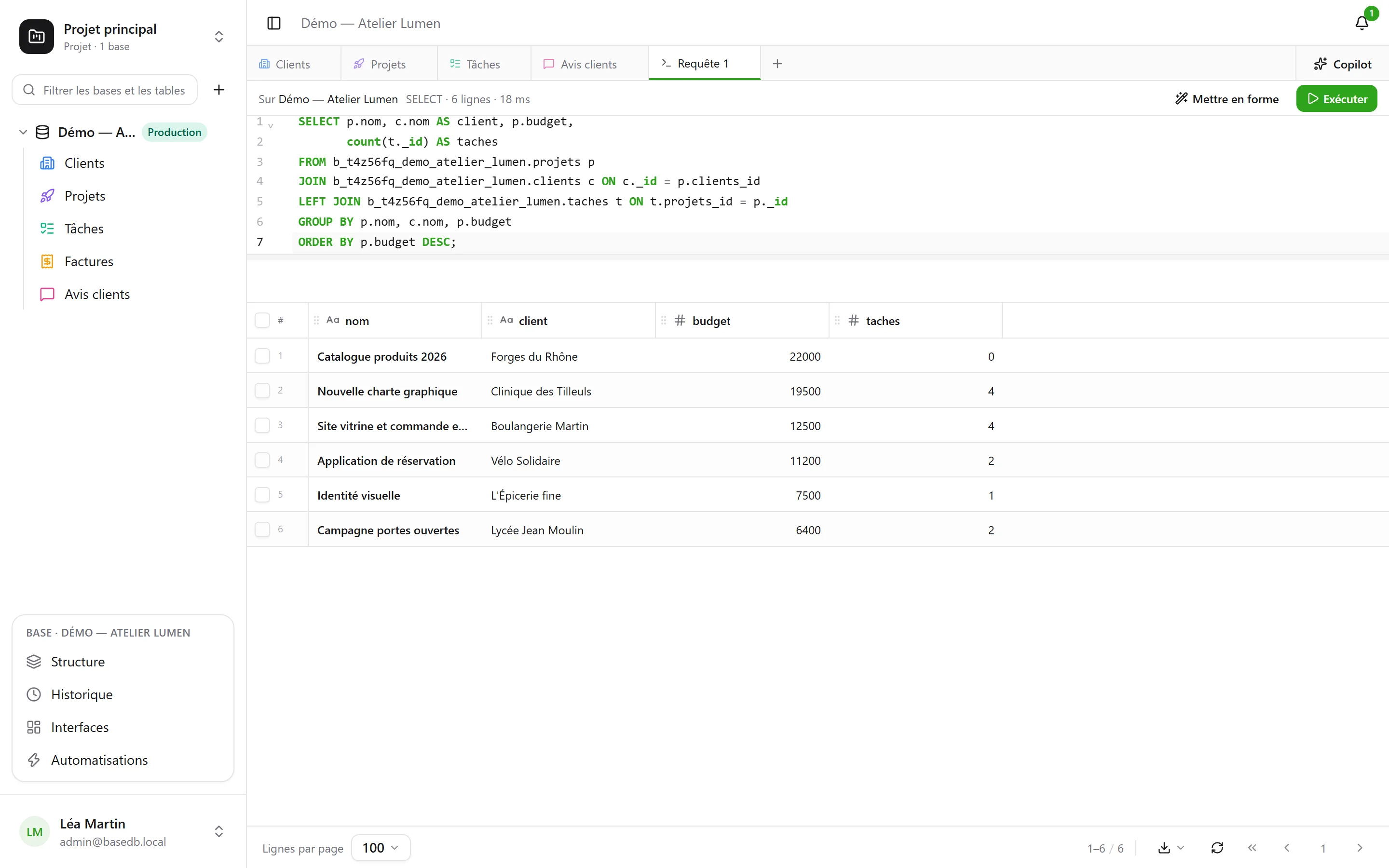Go to first page of results

[1252, 847]
